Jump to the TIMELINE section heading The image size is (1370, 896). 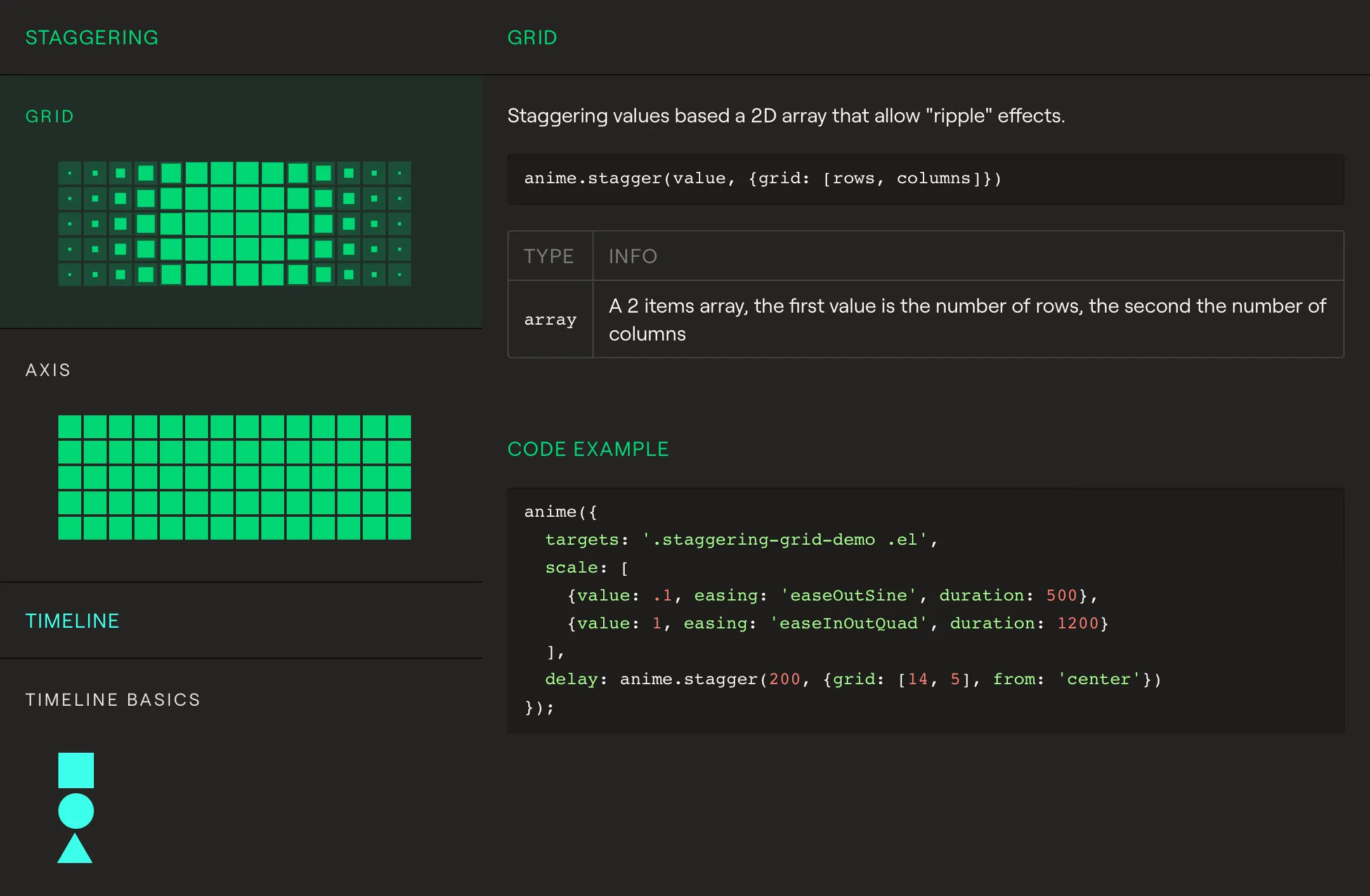(x=72, y=621)
